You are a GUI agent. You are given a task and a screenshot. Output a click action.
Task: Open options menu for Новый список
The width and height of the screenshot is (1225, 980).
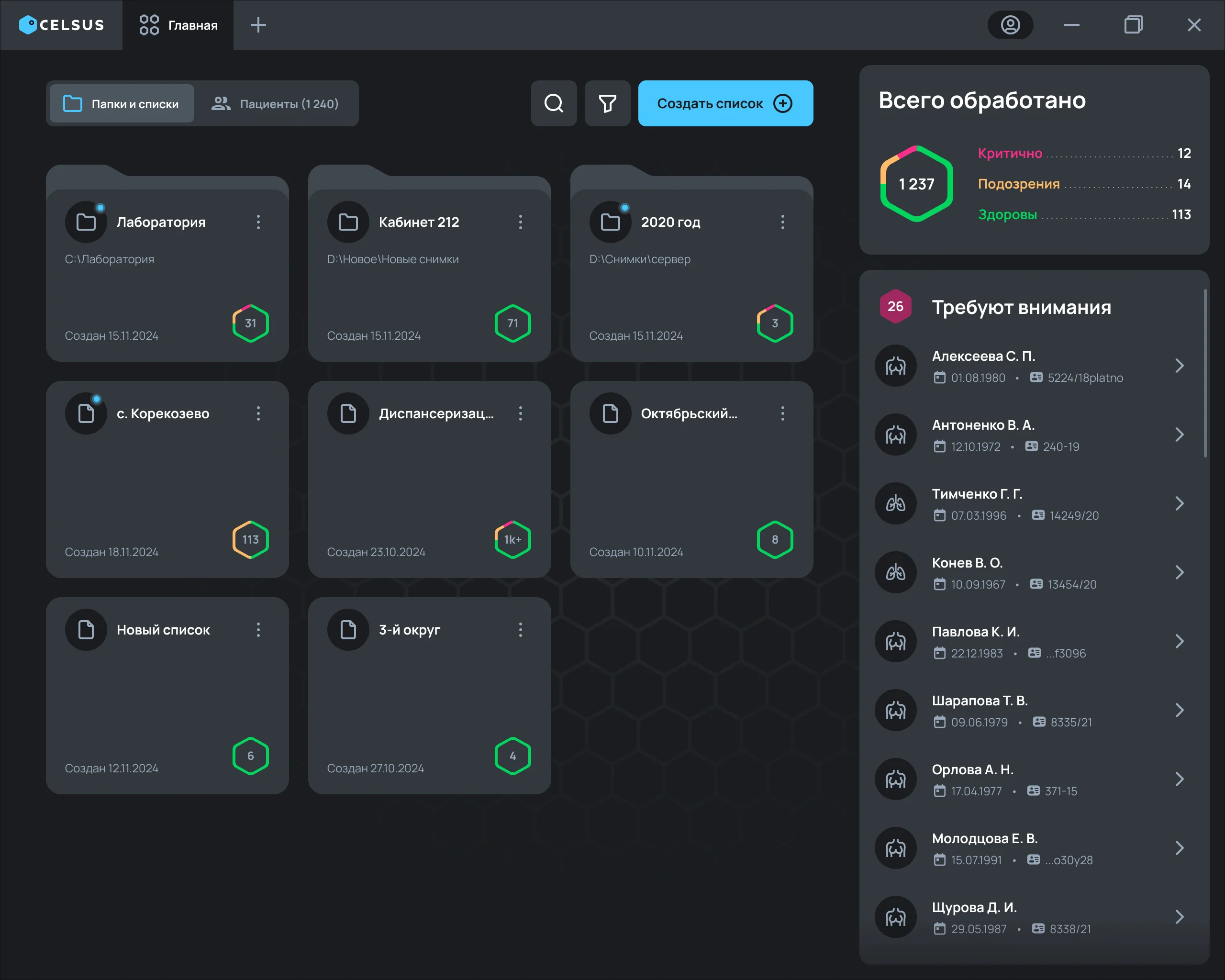click(258, 629)
